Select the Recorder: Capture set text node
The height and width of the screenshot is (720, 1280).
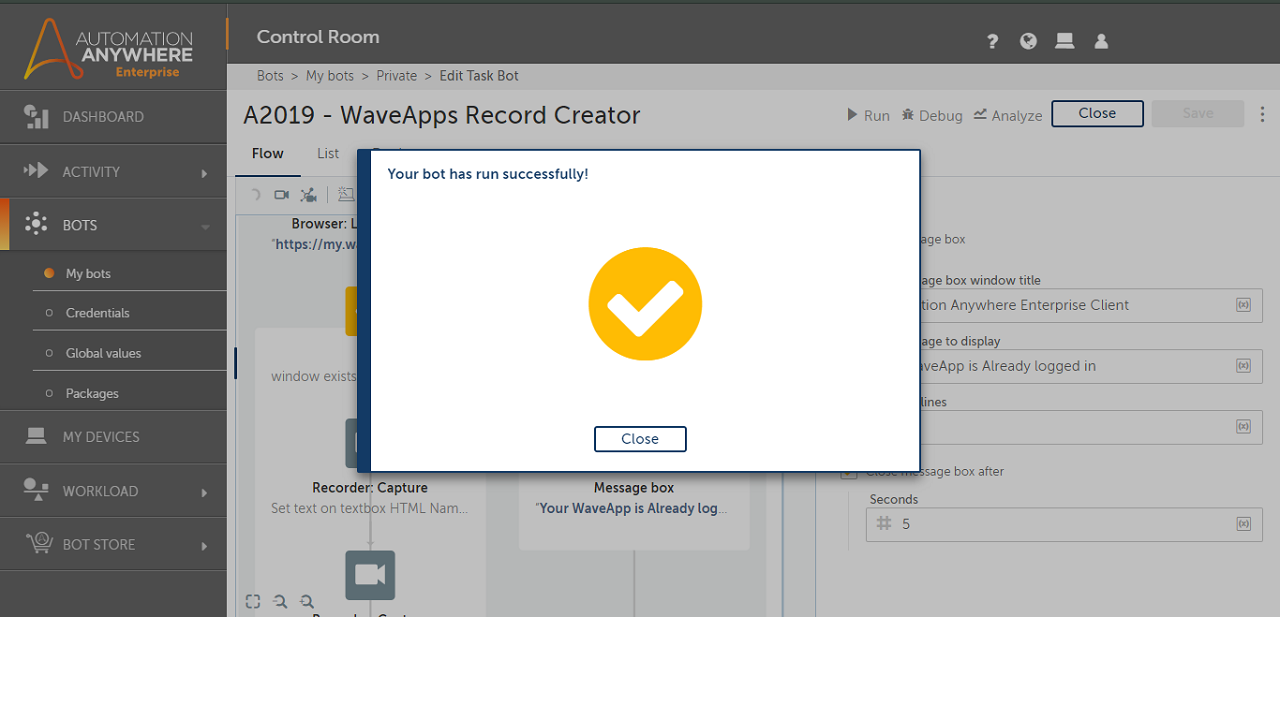click(x=370, y=498)
